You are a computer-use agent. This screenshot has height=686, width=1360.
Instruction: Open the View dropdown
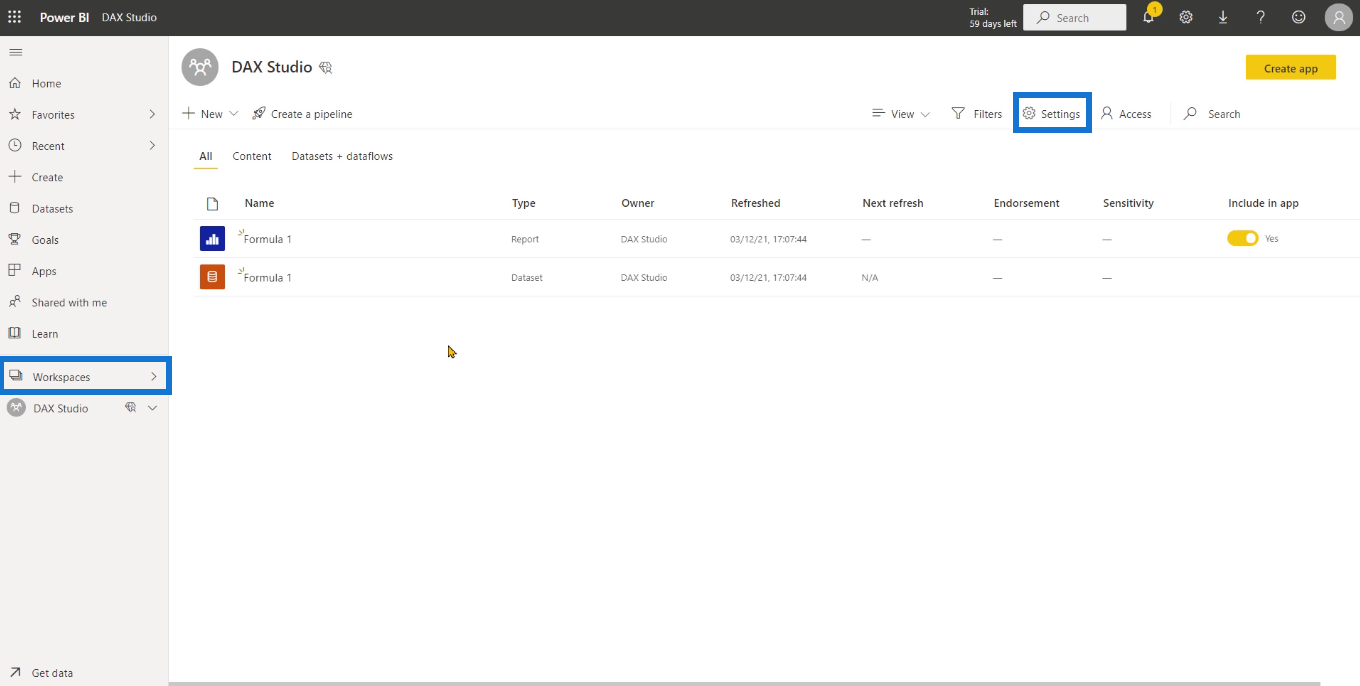(901, 114)
